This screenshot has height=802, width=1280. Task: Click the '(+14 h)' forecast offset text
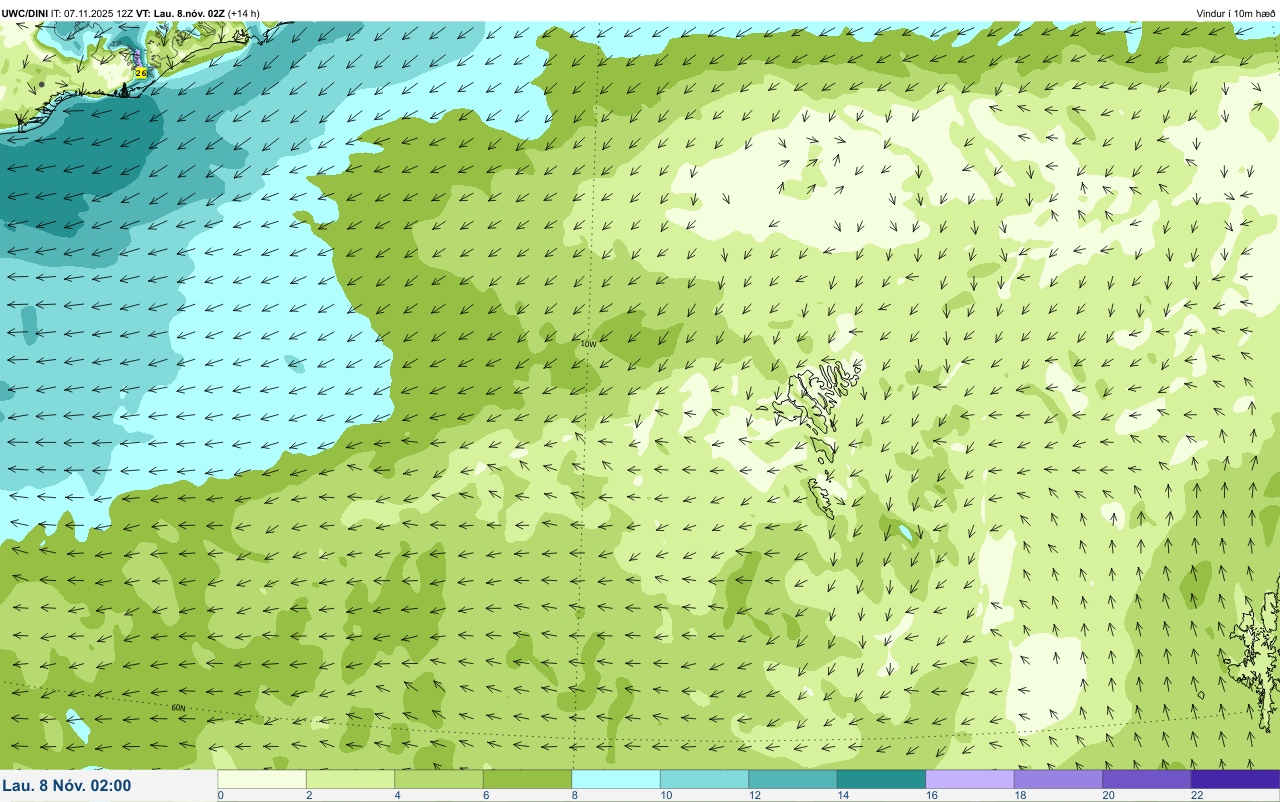(244, 13)
